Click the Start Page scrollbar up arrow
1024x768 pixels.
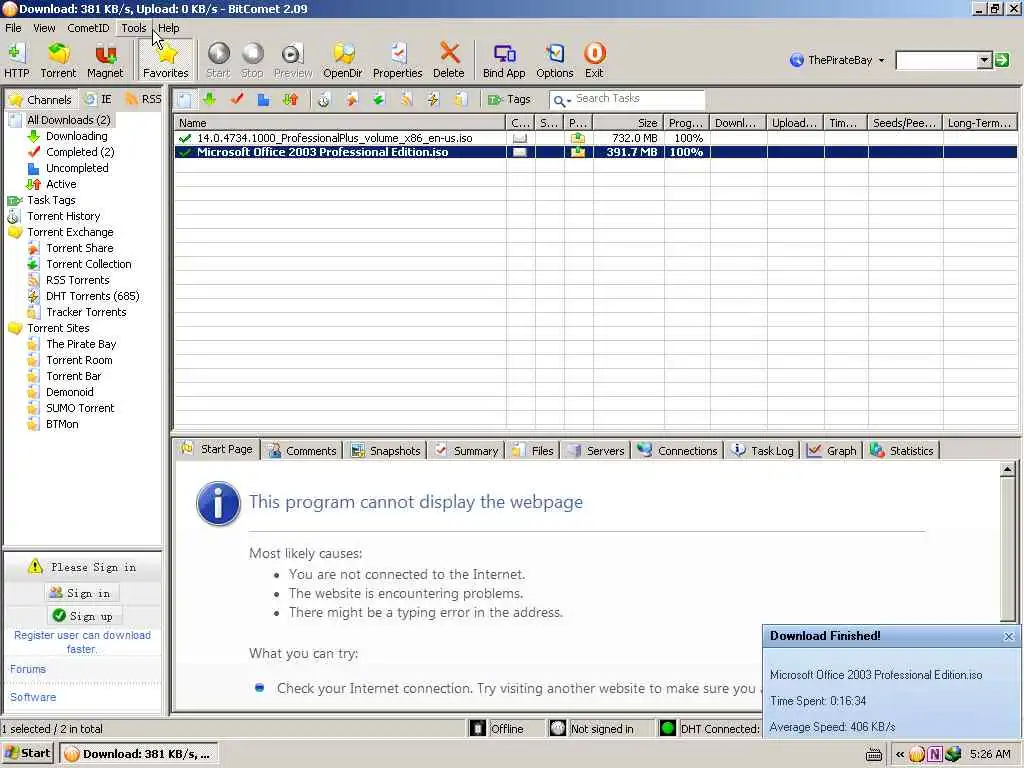1008,469
